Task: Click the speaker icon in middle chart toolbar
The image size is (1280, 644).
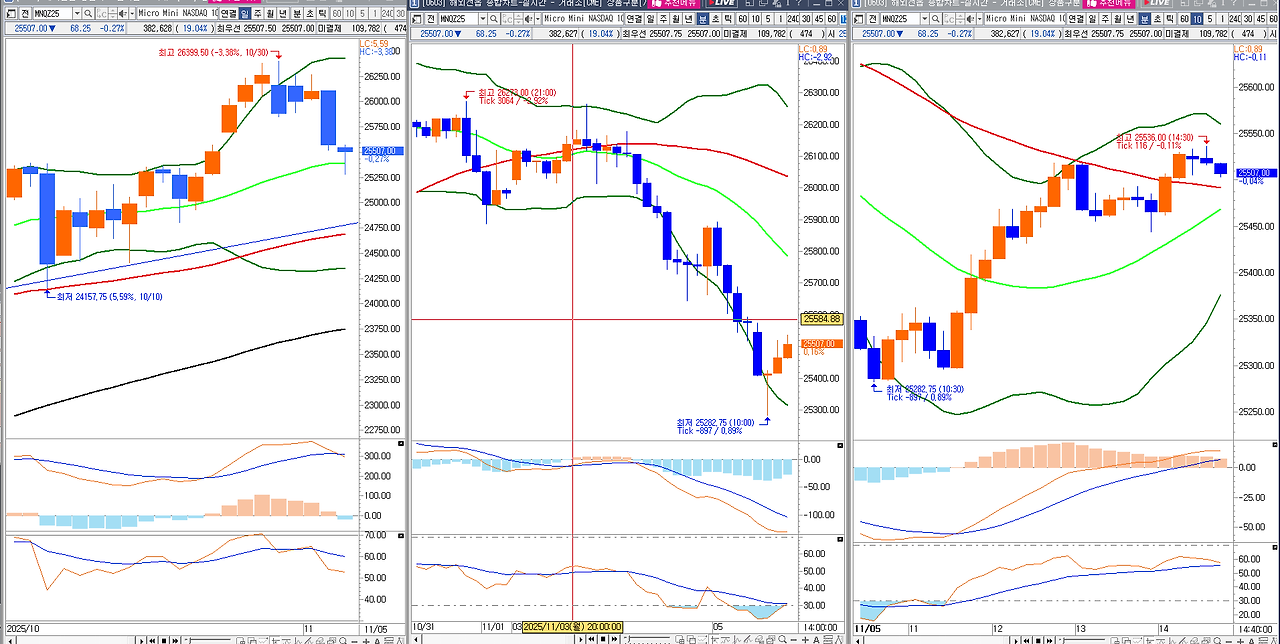Action: pyautogui.click(x=529, y=19)
